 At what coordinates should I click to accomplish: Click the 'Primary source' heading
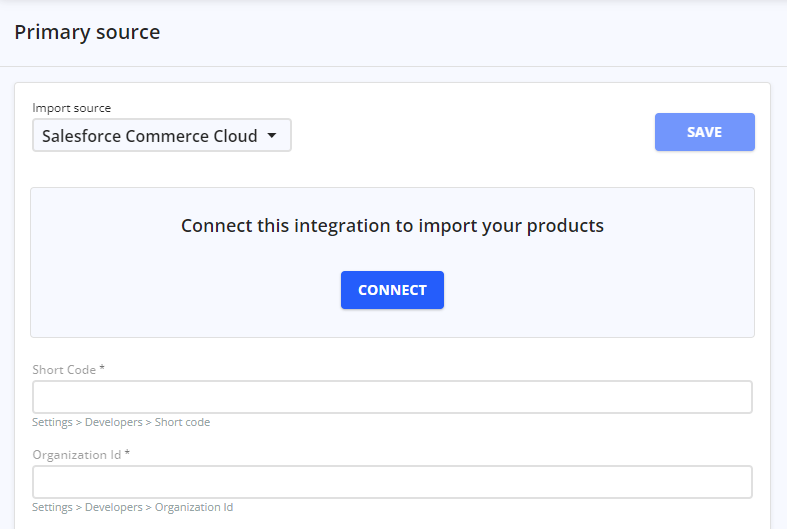pos(87,32)
